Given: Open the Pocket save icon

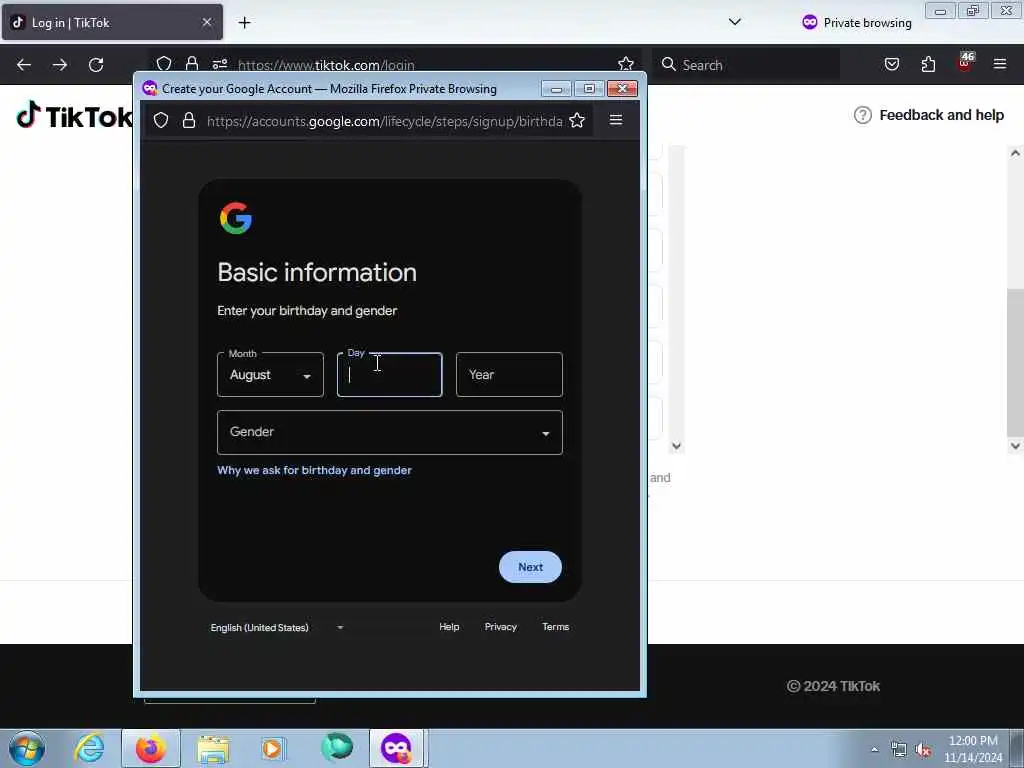Looking at the screenshot, I should point(891,64).
